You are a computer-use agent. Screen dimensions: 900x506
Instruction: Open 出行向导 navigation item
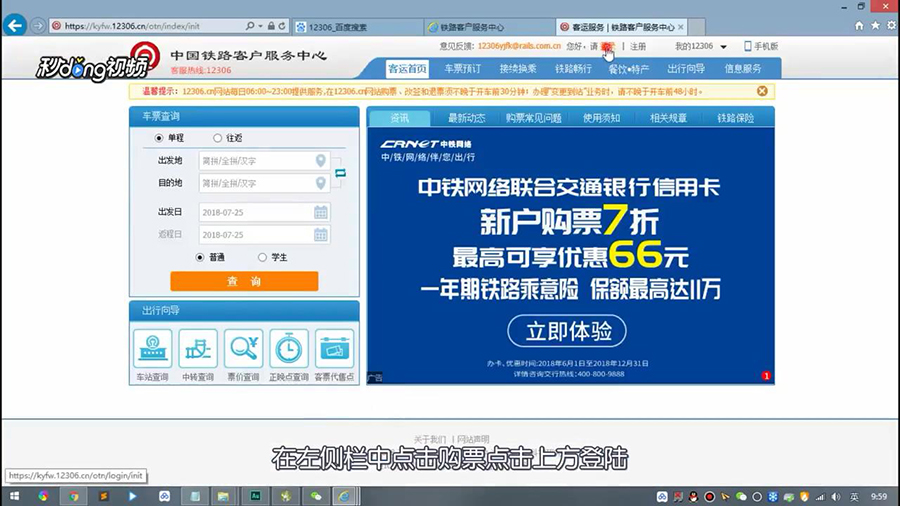[686, 69]
